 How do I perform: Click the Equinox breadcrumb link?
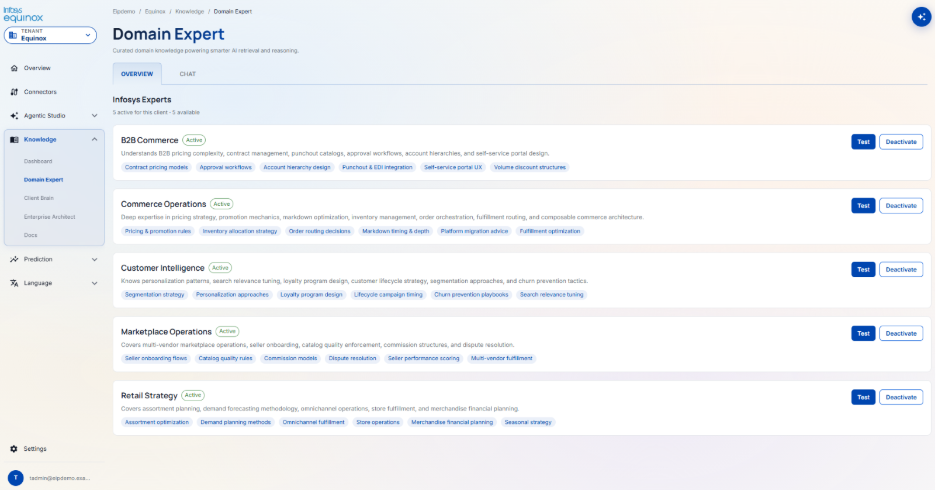[x=155, y=11]
